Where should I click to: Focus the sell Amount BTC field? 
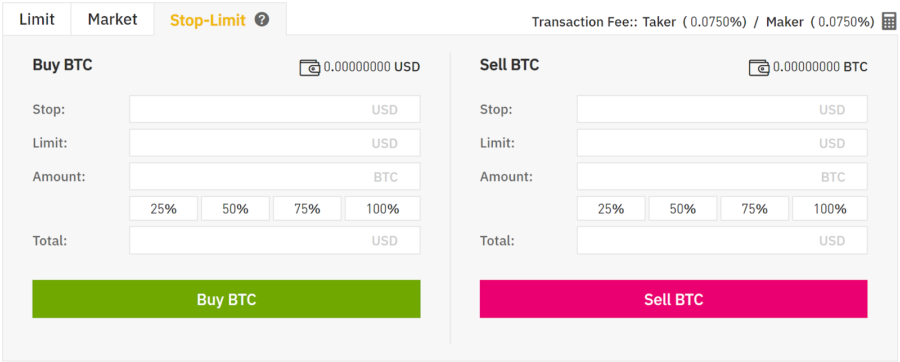coord(722,176)
